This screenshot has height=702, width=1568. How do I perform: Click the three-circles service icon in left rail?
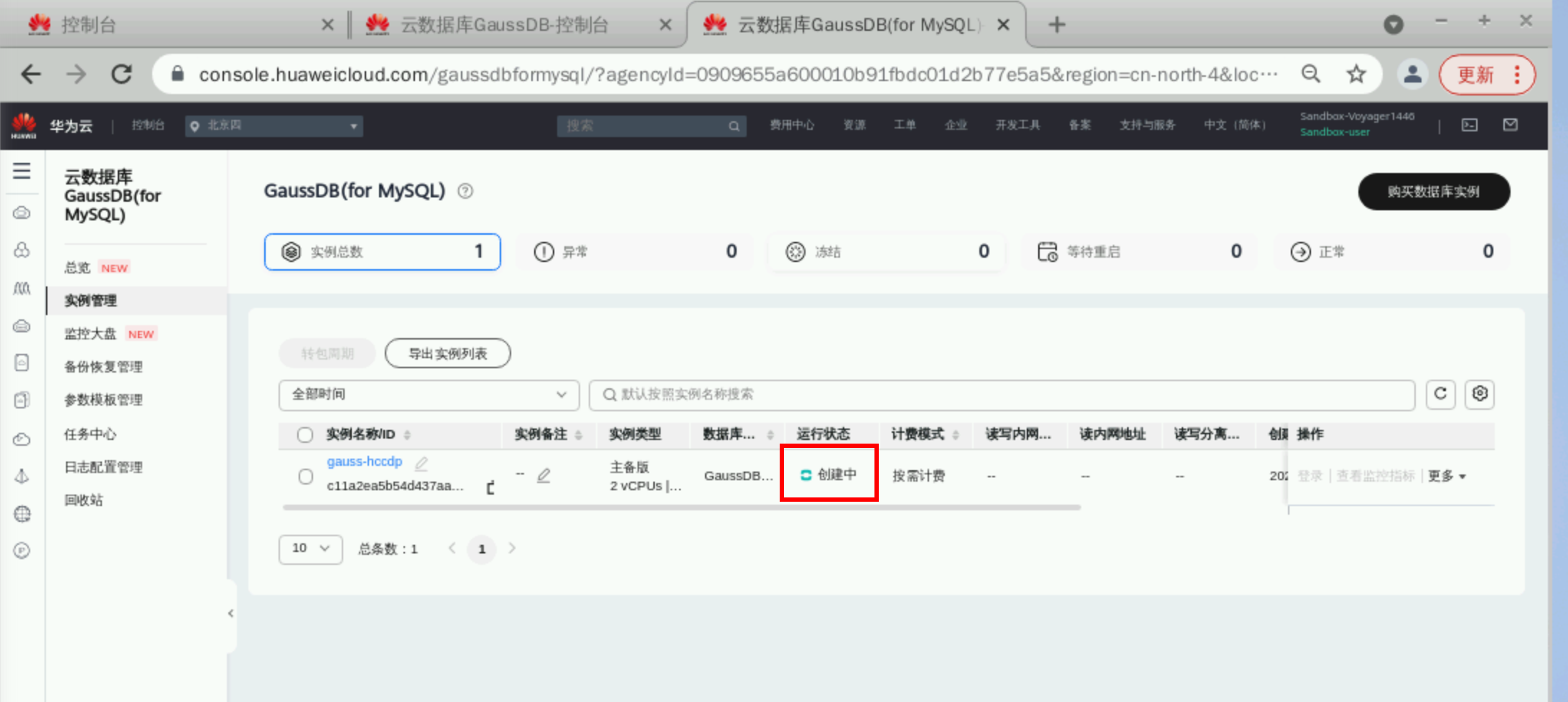point(22,250)
